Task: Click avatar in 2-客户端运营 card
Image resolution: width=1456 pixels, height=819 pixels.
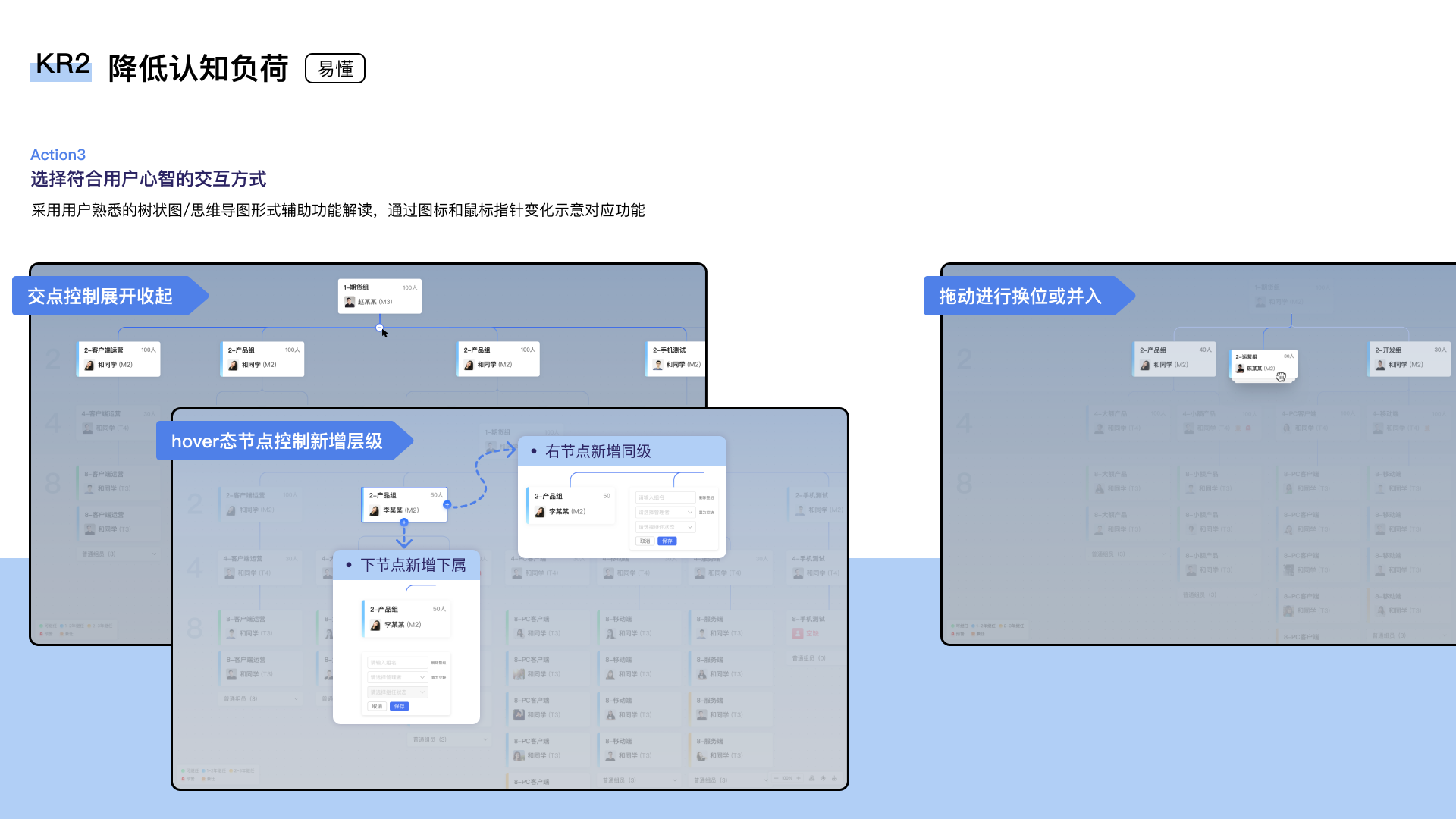Action: tap(89, 365)
